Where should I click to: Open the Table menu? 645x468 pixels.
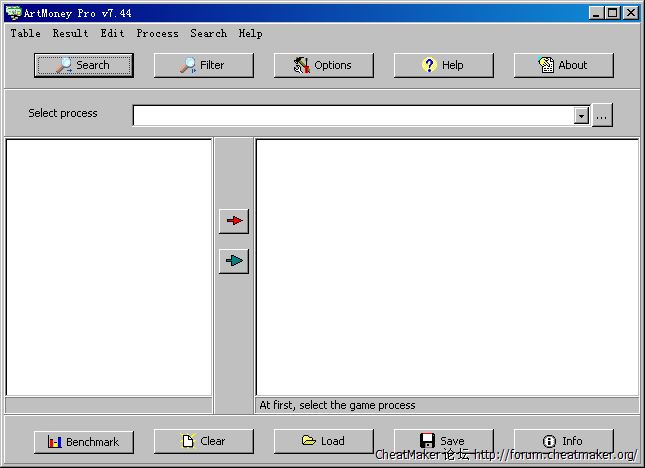[25, 33]
